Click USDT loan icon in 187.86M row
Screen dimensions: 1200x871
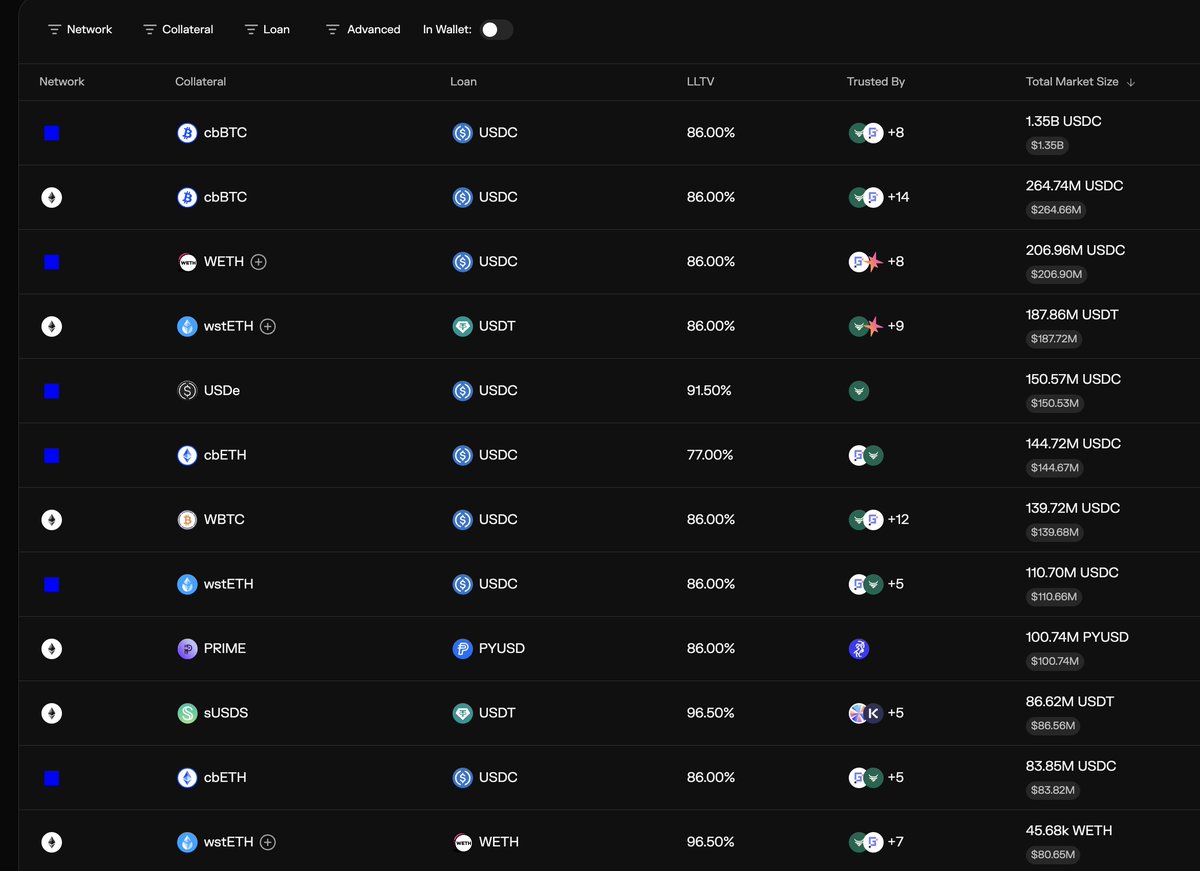click(462, 326)
